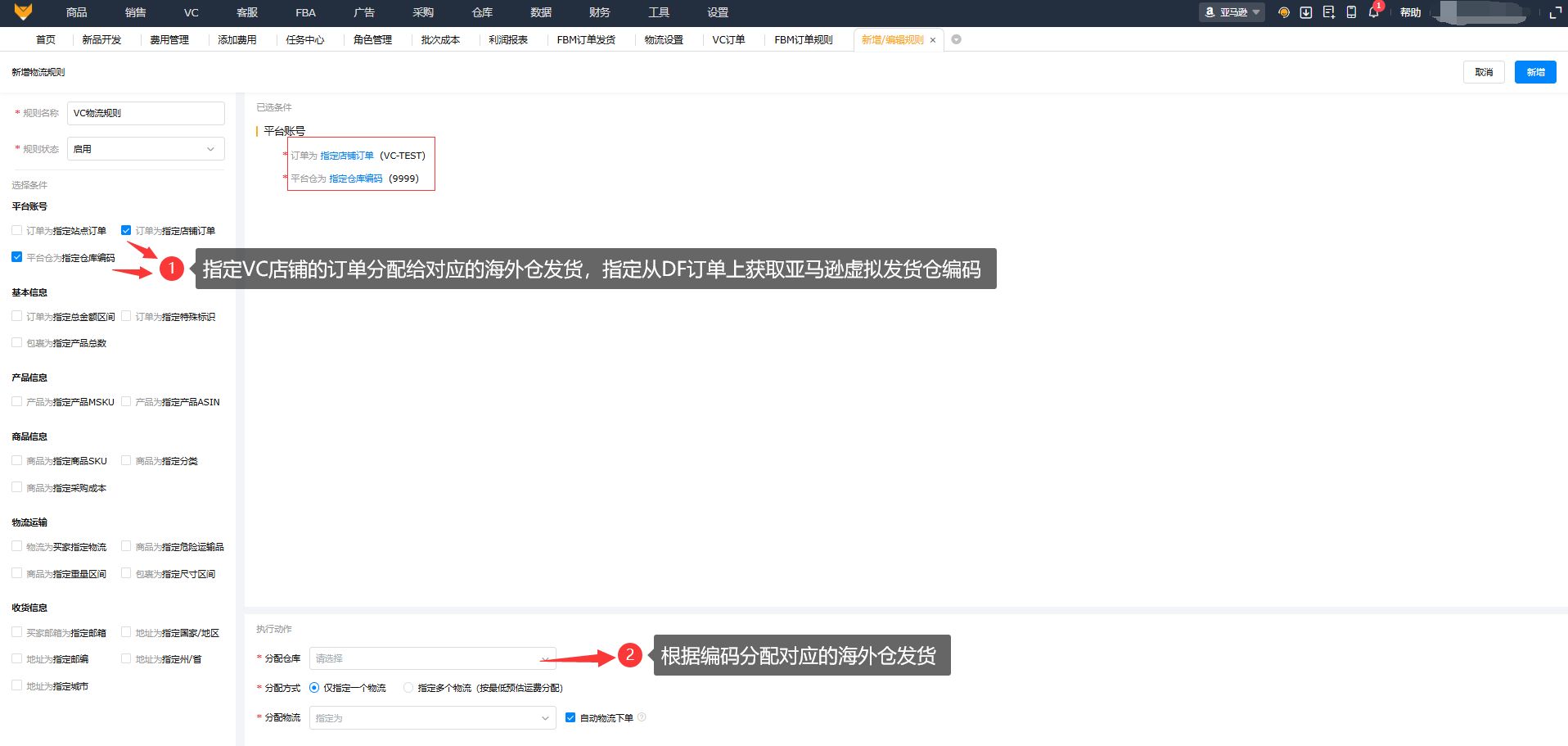Click the blue 新增 button

point(1535,72)
